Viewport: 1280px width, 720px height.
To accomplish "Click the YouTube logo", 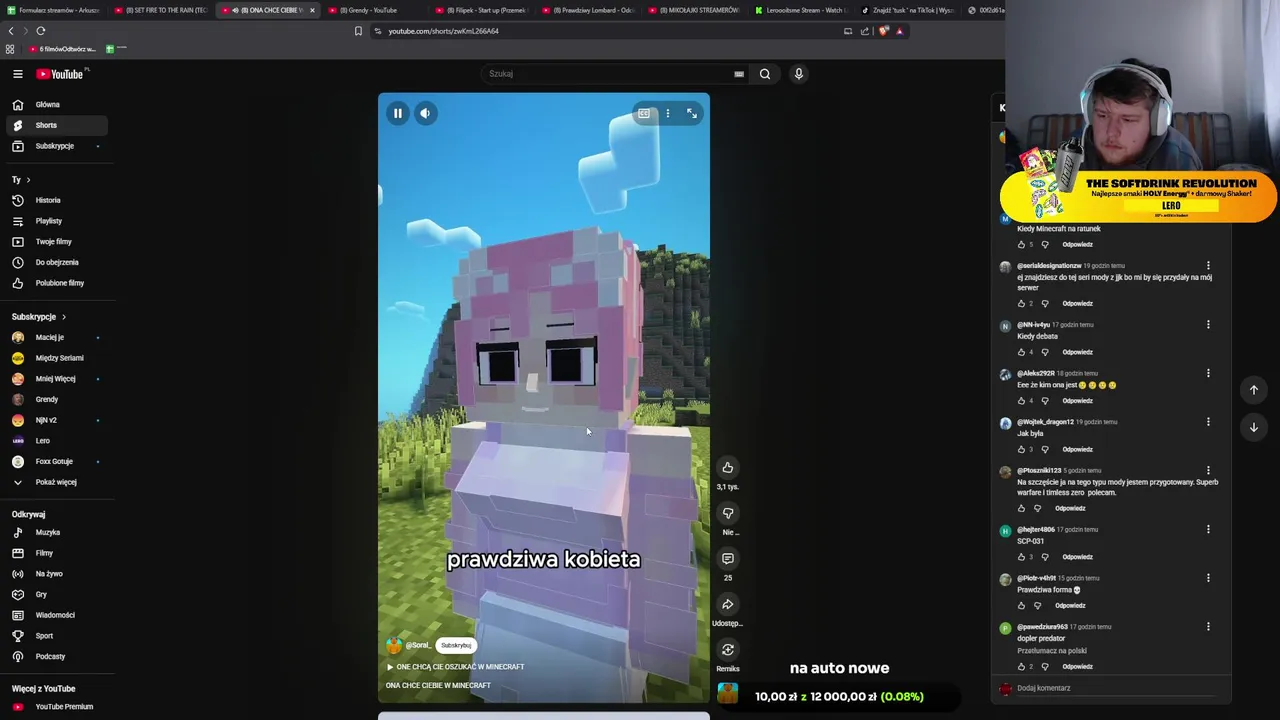I will pos(60,74).
